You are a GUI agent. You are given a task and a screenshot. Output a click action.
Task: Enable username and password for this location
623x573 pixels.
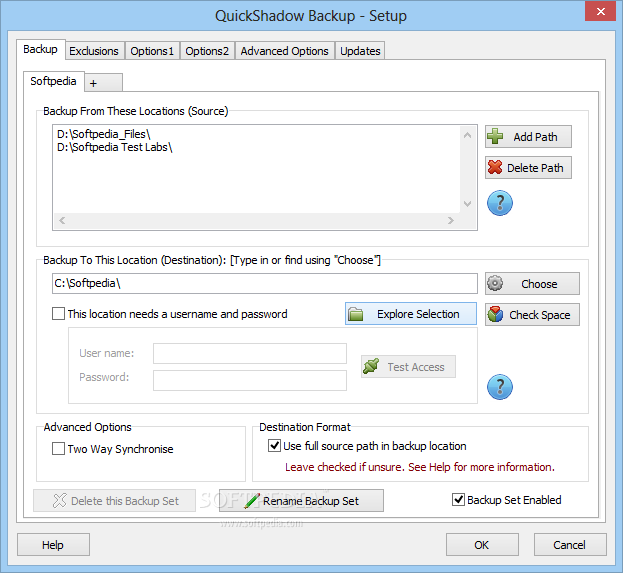58,314
